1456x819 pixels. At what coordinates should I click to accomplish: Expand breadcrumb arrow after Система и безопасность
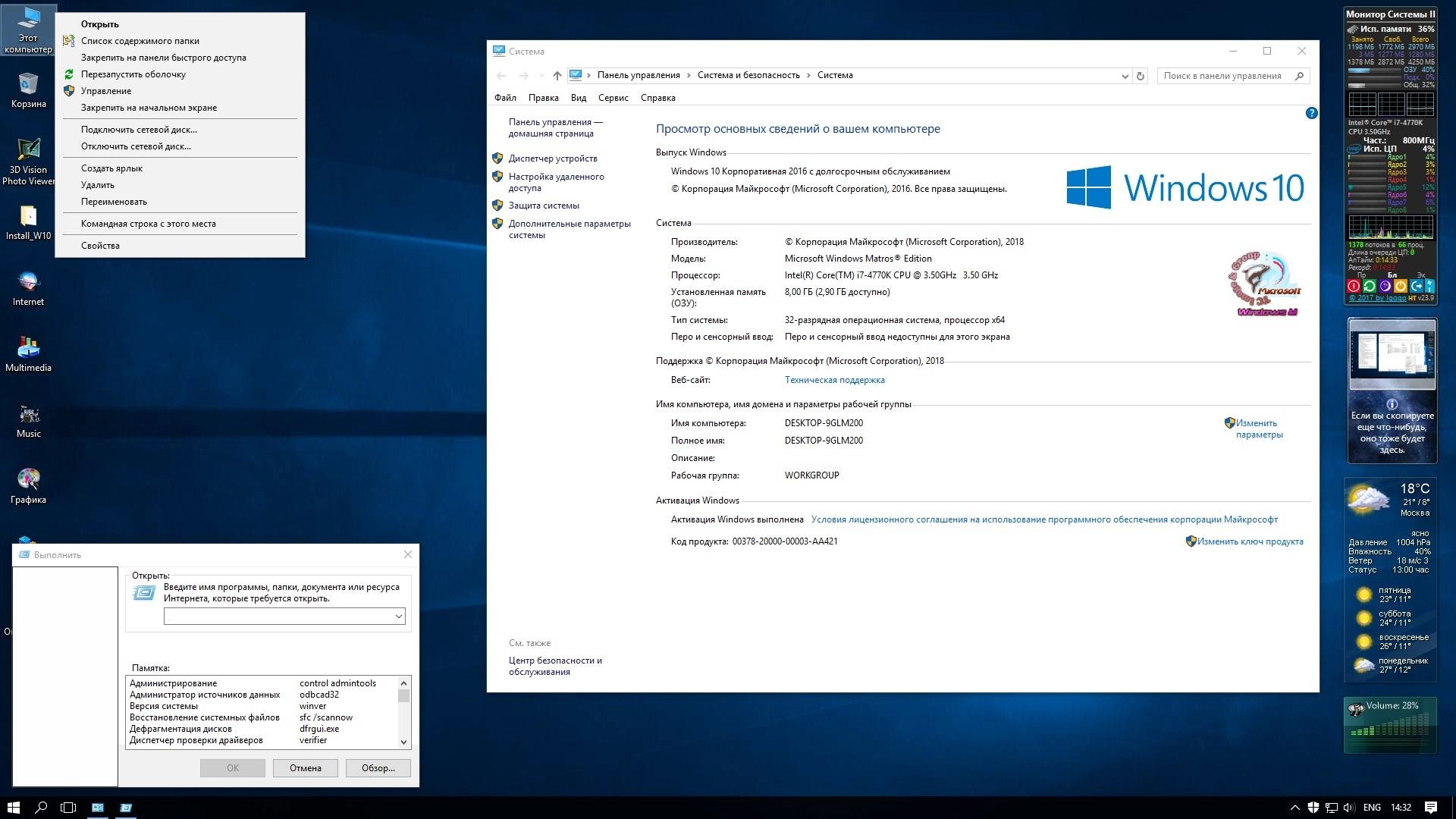pos(808,75)
